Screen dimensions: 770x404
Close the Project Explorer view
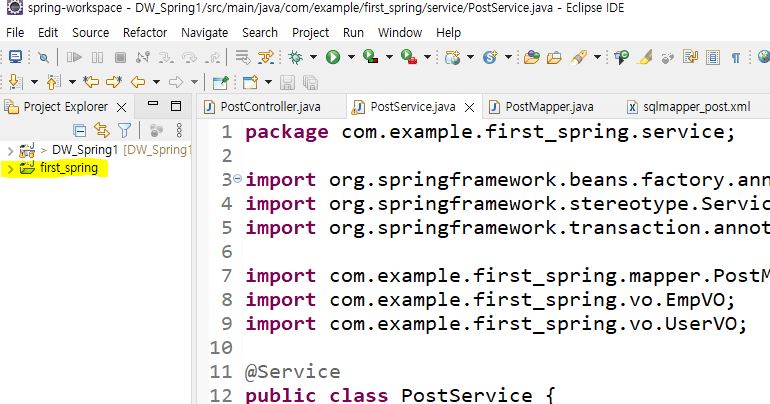coord(122,107)
